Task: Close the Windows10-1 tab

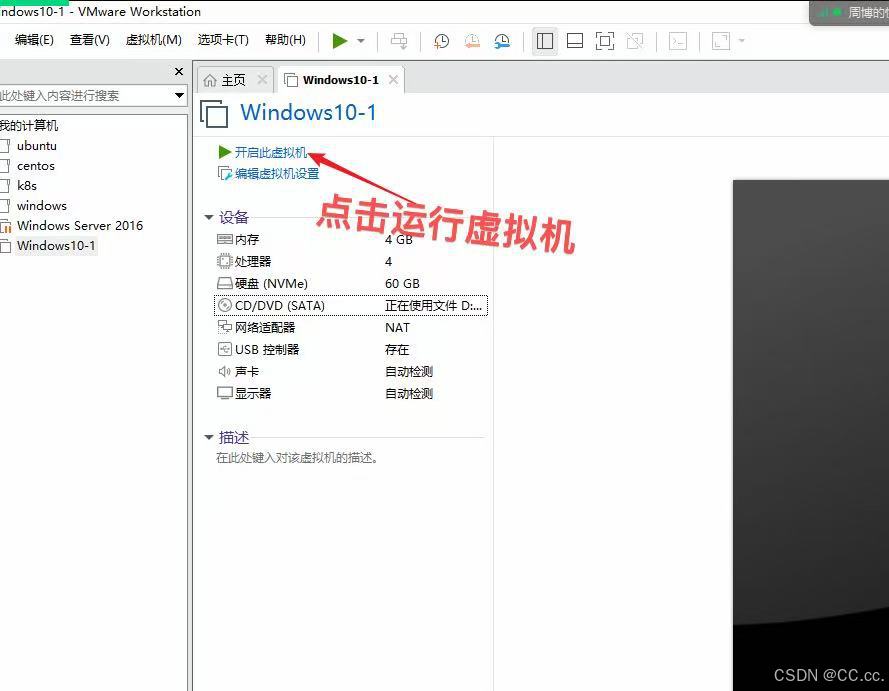Action: pyautogui.click(x=393, y=80)
